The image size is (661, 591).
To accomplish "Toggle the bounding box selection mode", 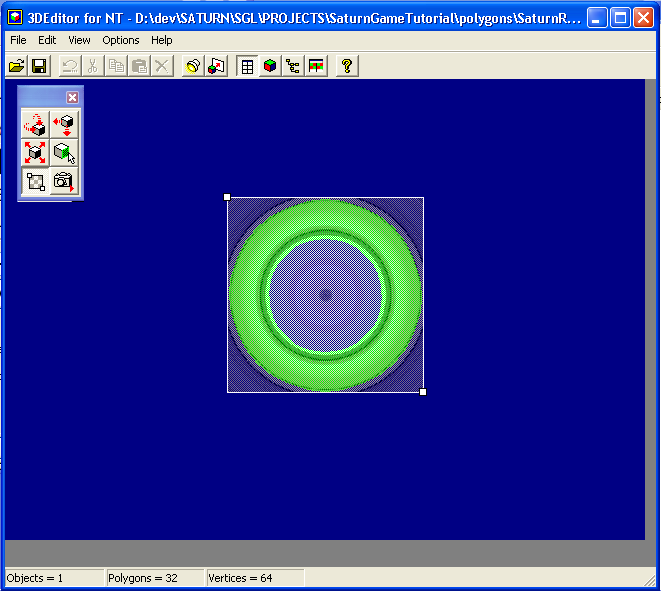I will coord(35,181).
